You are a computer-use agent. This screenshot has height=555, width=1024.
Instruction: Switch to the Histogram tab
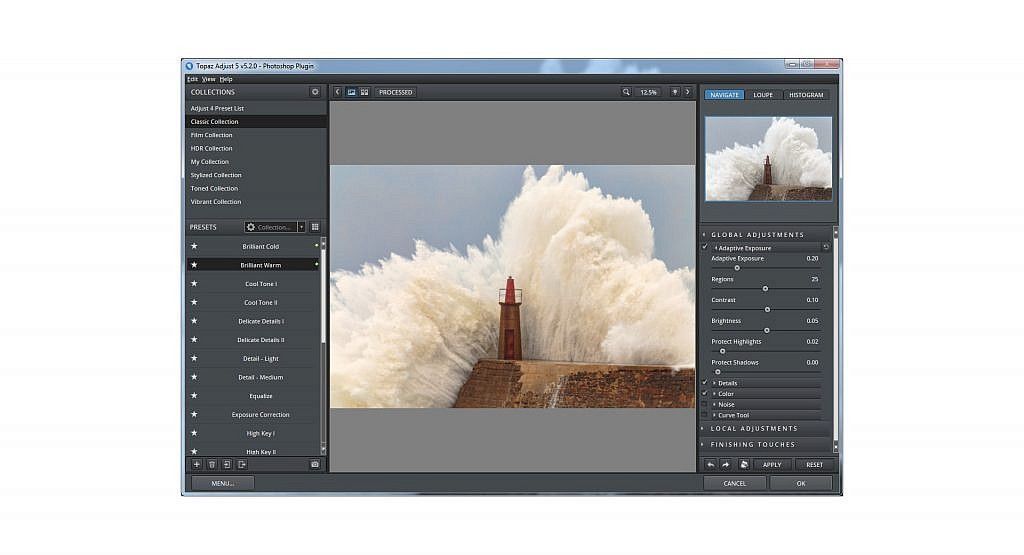(806, 95)
